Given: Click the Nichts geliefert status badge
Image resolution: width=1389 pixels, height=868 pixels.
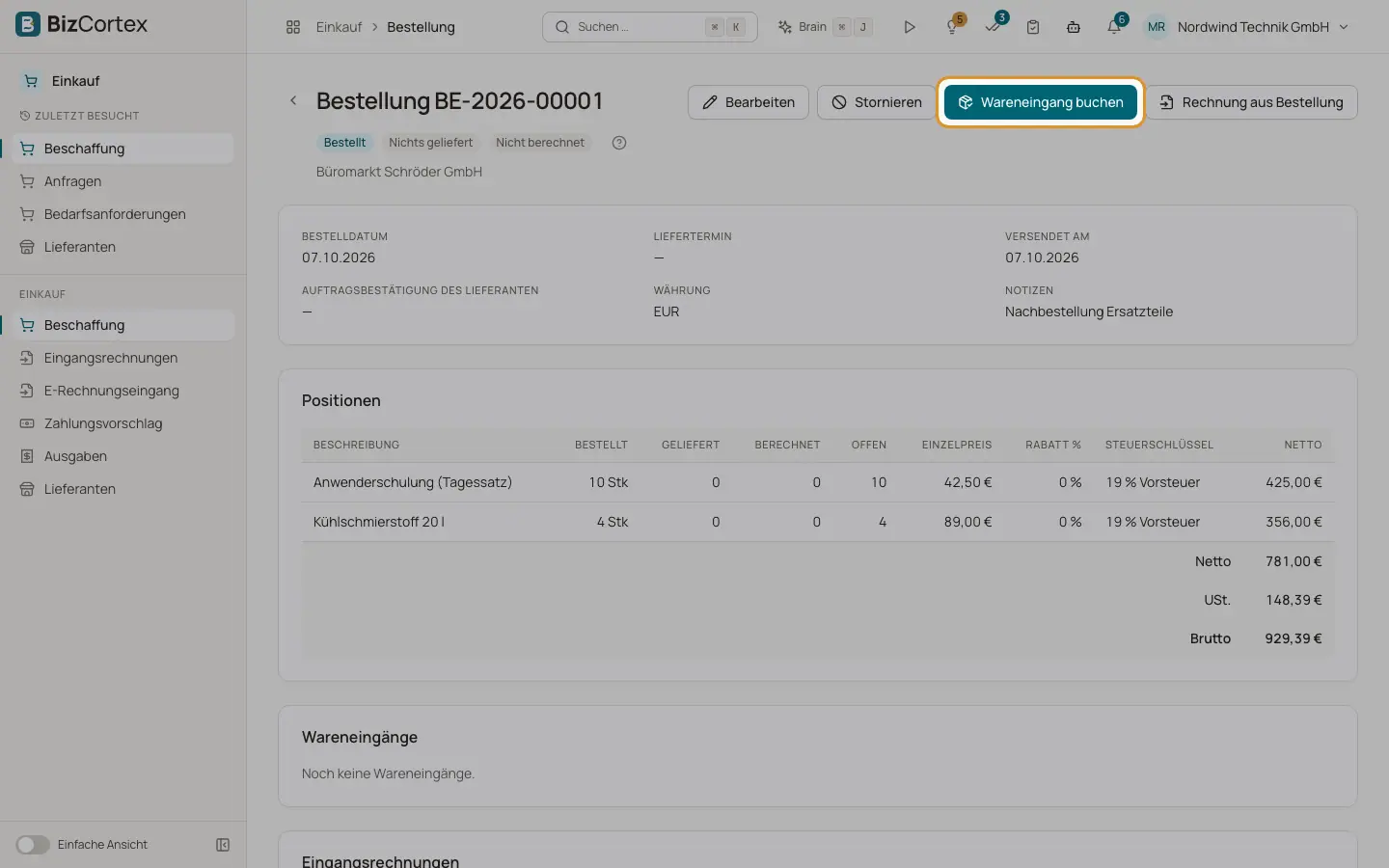Looking at the screenshot, I should [430, 143].
